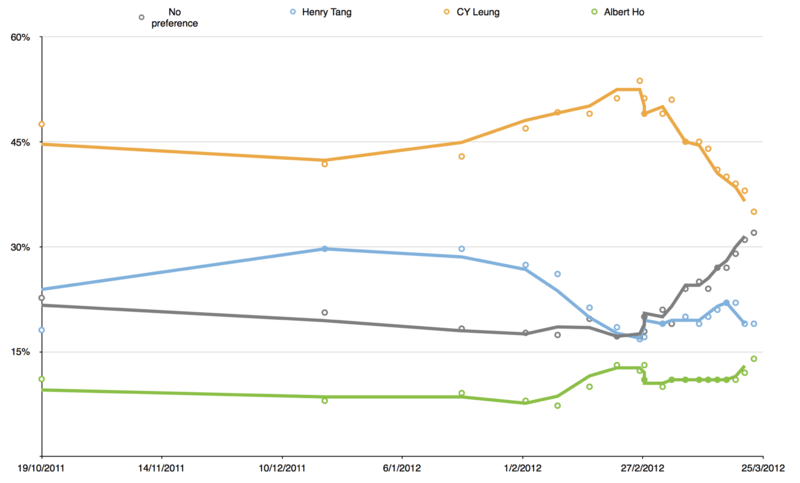Click the 27/2/2012 date label

[x=641, y=467]
